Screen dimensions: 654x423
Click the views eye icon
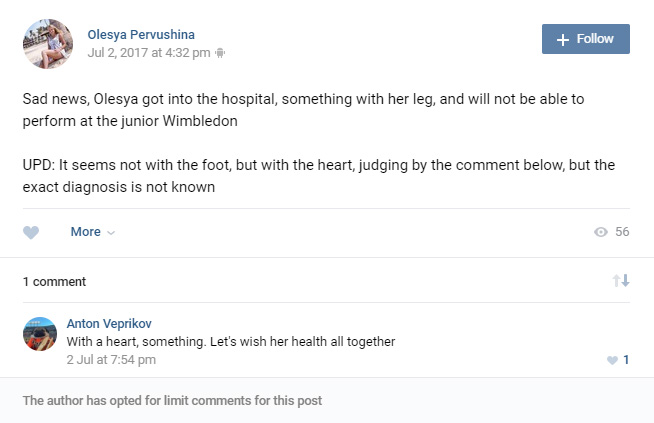point(601,232)
